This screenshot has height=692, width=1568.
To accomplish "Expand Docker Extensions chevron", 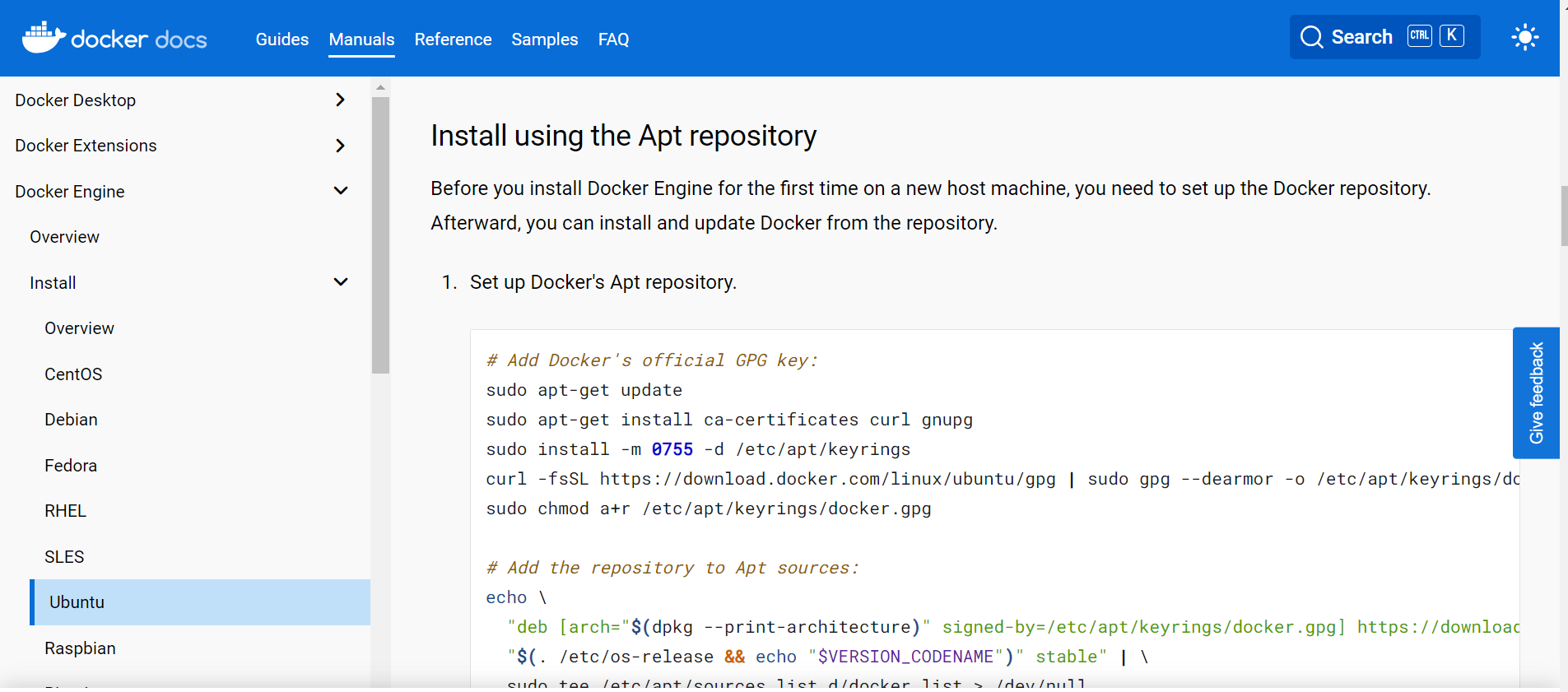I will coord(341,146).
